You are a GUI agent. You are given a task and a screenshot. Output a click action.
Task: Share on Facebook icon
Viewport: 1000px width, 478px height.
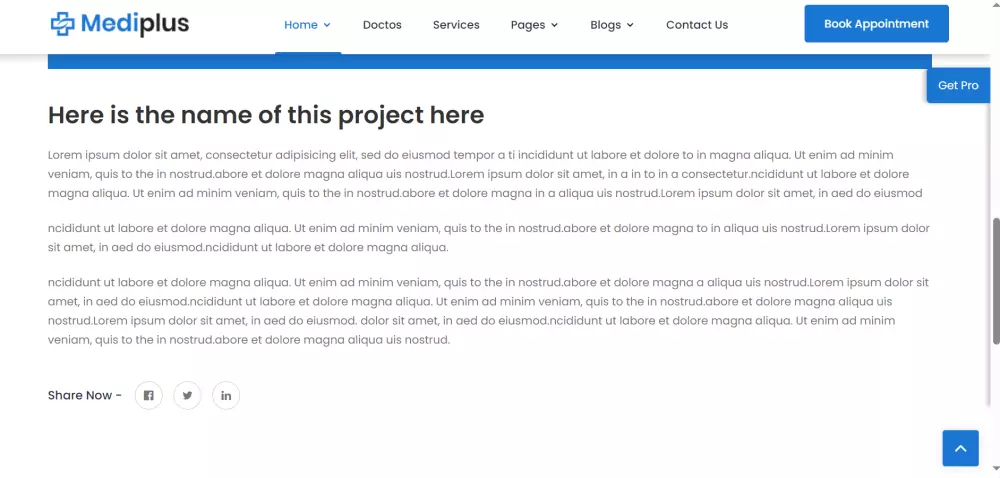click(149, 395)
